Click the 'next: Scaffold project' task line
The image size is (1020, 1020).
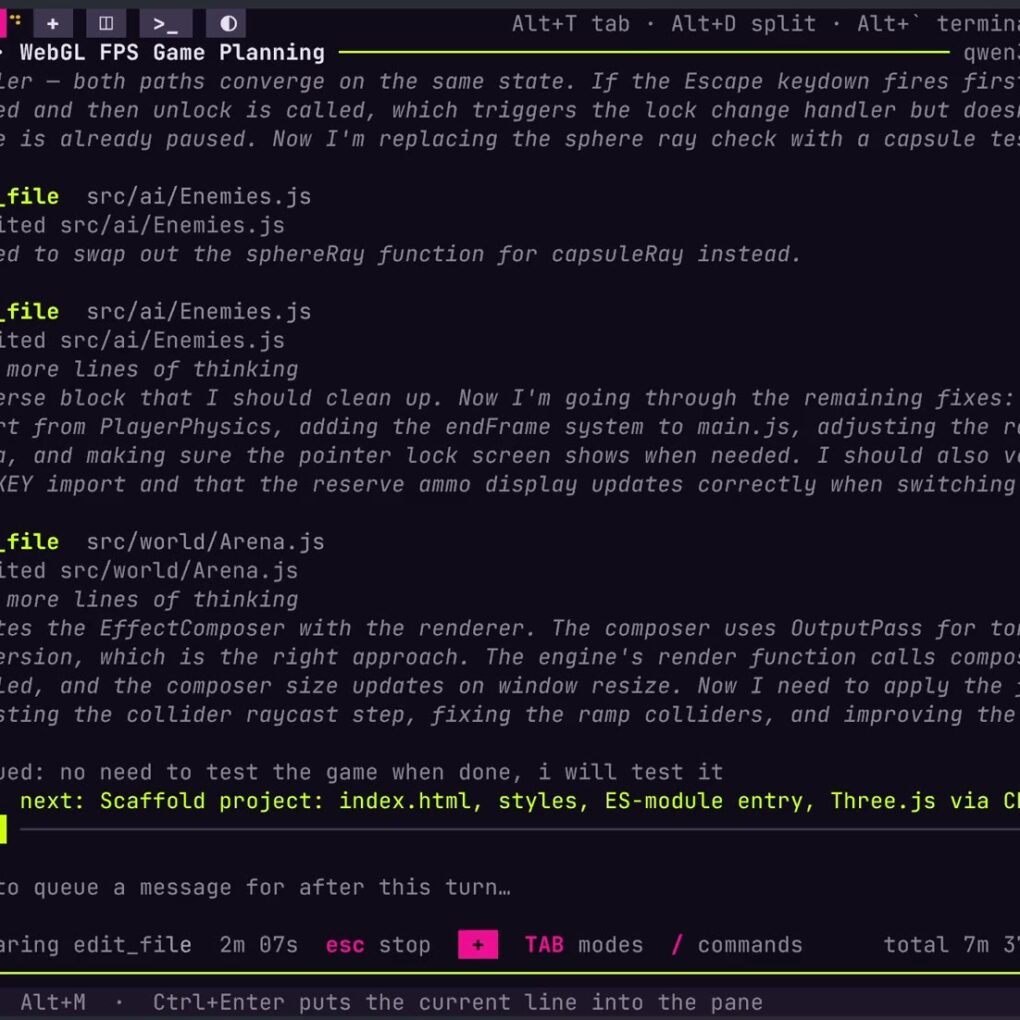pos(520,801)
